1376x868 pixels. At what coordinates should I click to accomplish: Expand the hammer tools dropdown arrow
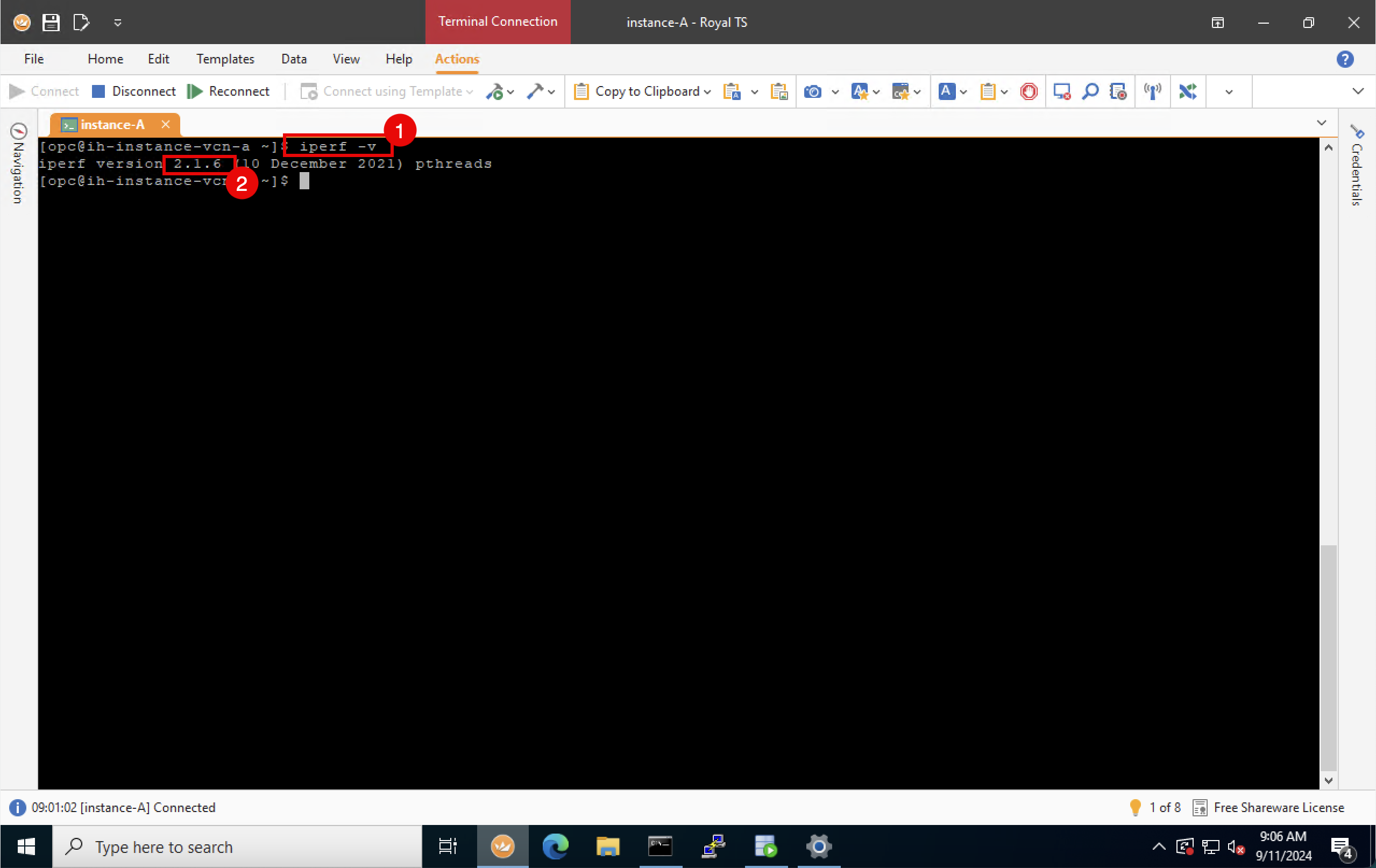coord(551,92)
